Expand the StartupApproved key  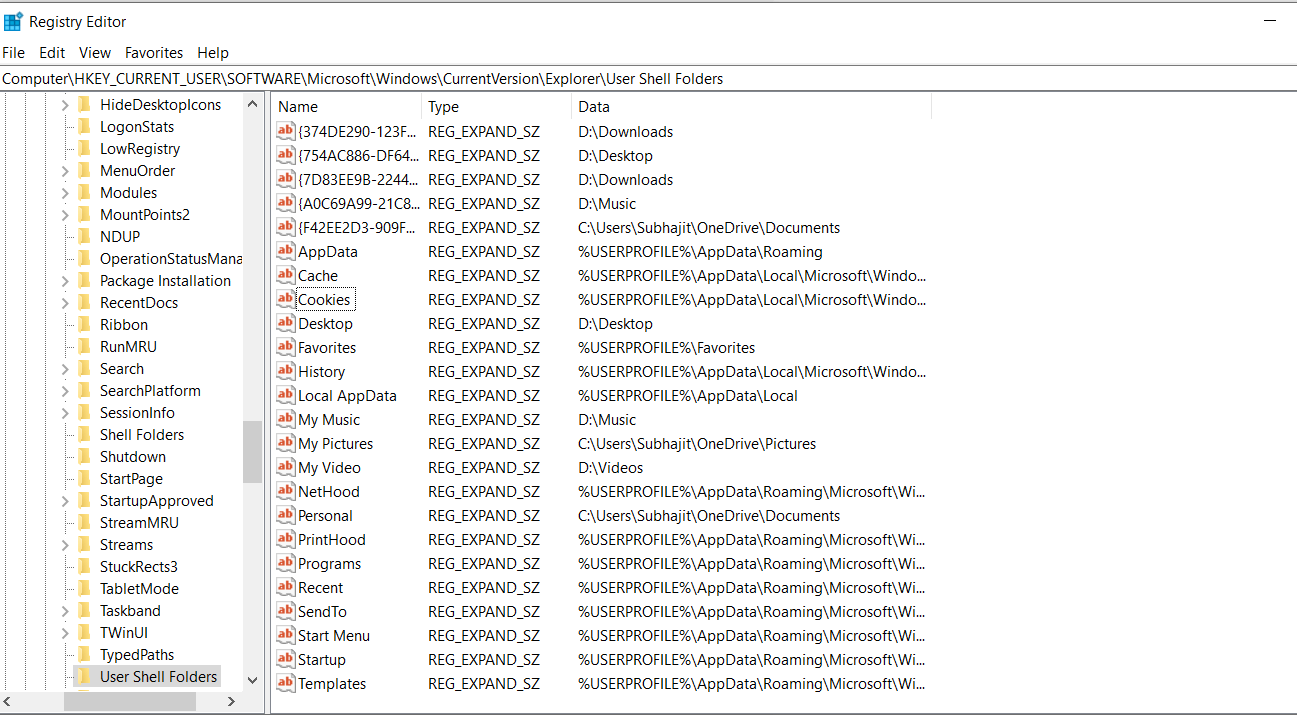(65, 501)
